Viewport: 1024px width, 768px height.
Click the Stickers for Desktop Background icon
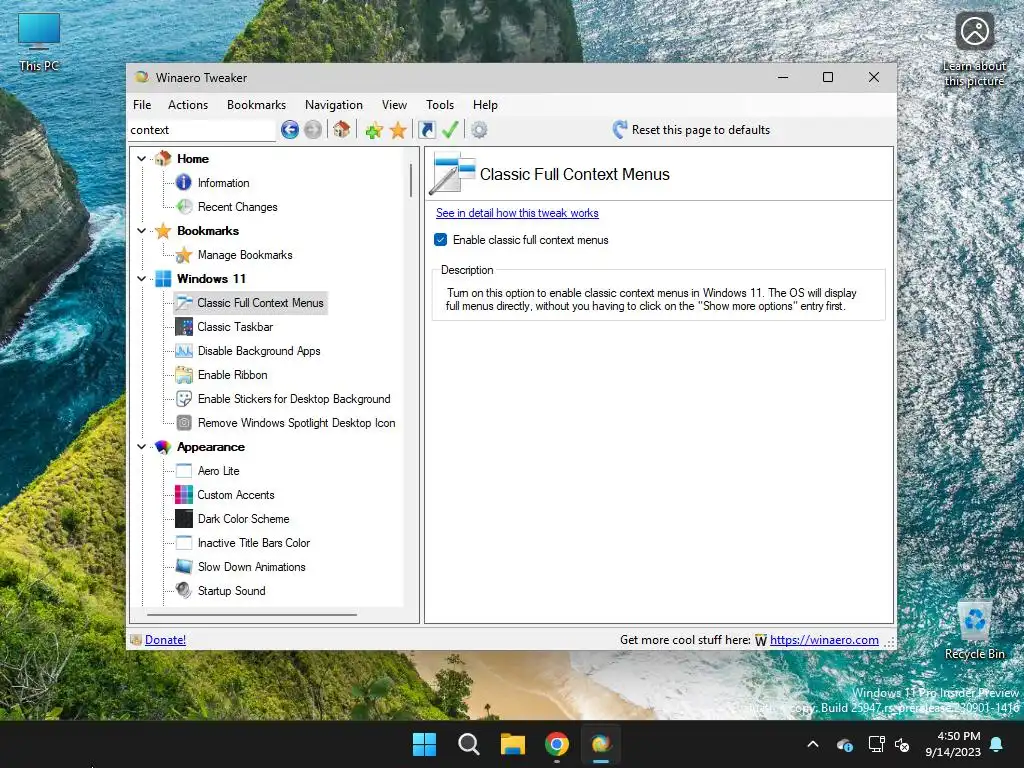(184, 398)
